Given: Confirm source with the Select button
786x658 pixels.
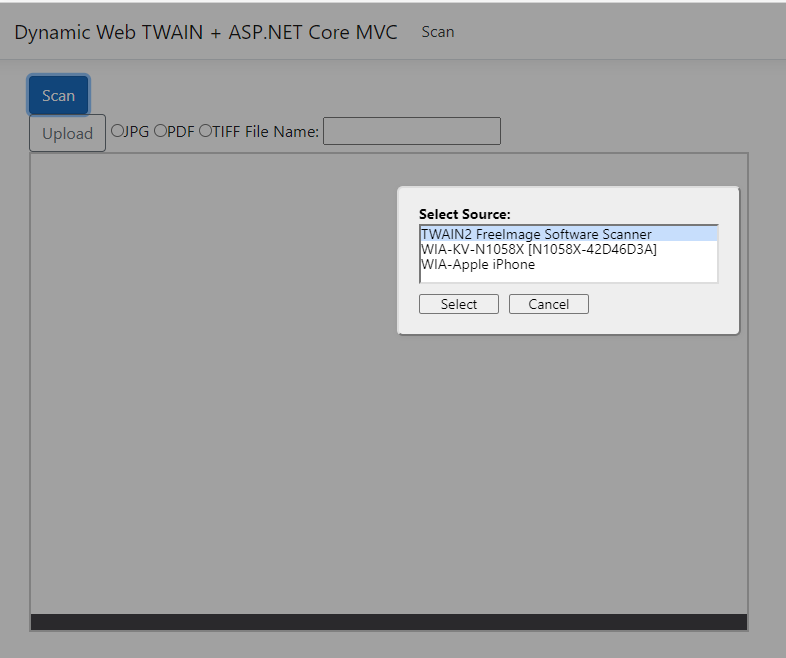Looking at the screenshot, I should 458,304.
